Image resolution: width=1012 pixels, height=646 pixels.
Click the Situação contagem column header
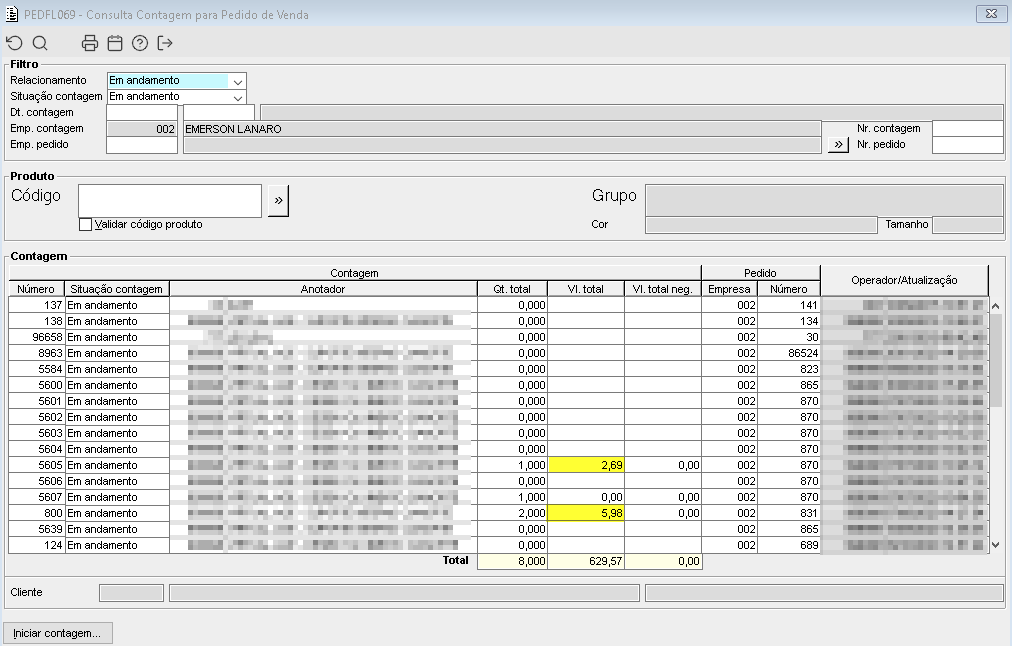117,289
